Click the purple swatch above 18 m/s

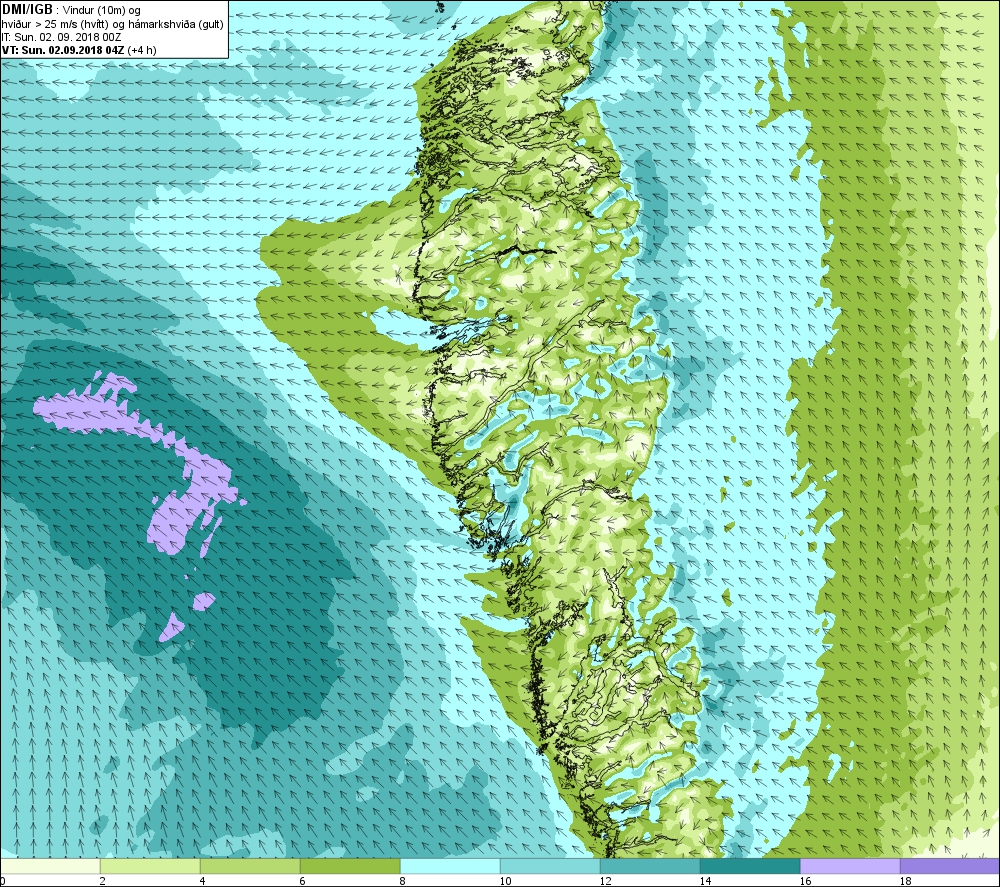pos(950,866)
